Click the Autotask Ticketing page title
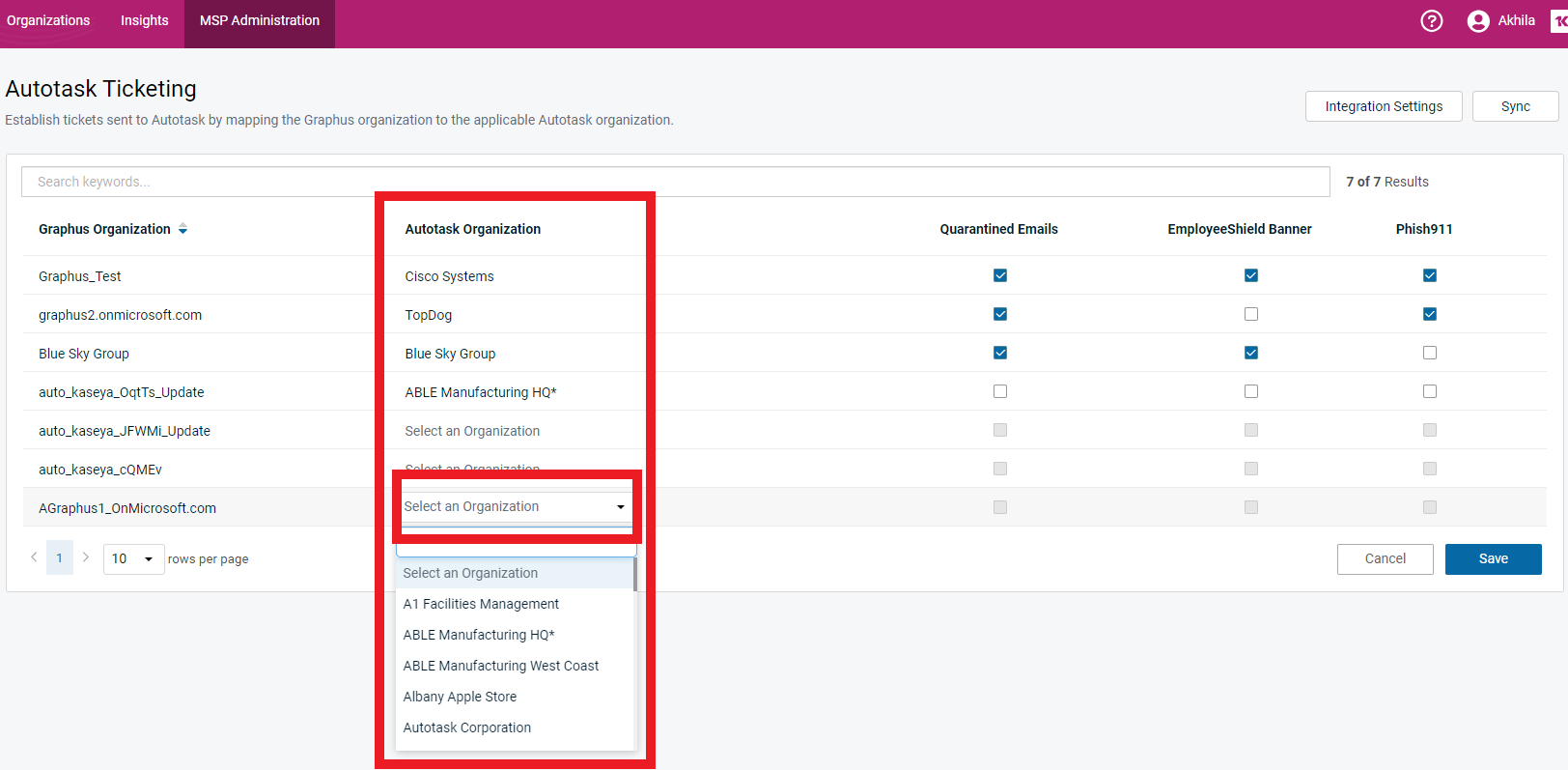1568x770 pixels. click(100, 89)
